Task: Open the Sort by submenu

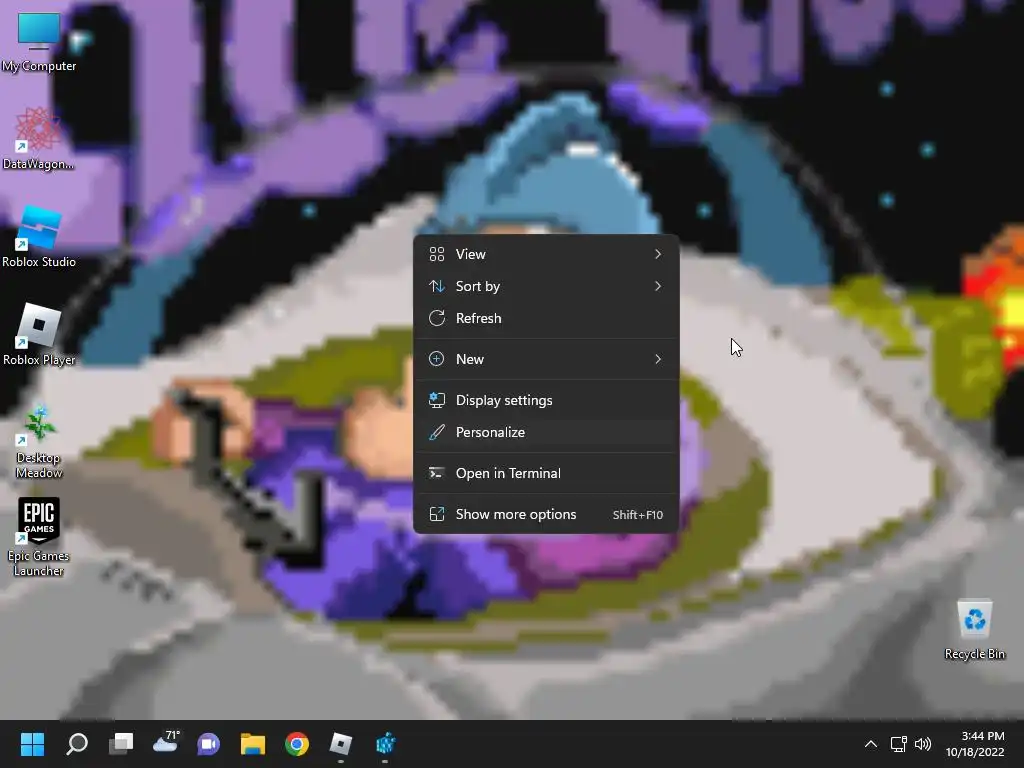Action: click(546, 286)
